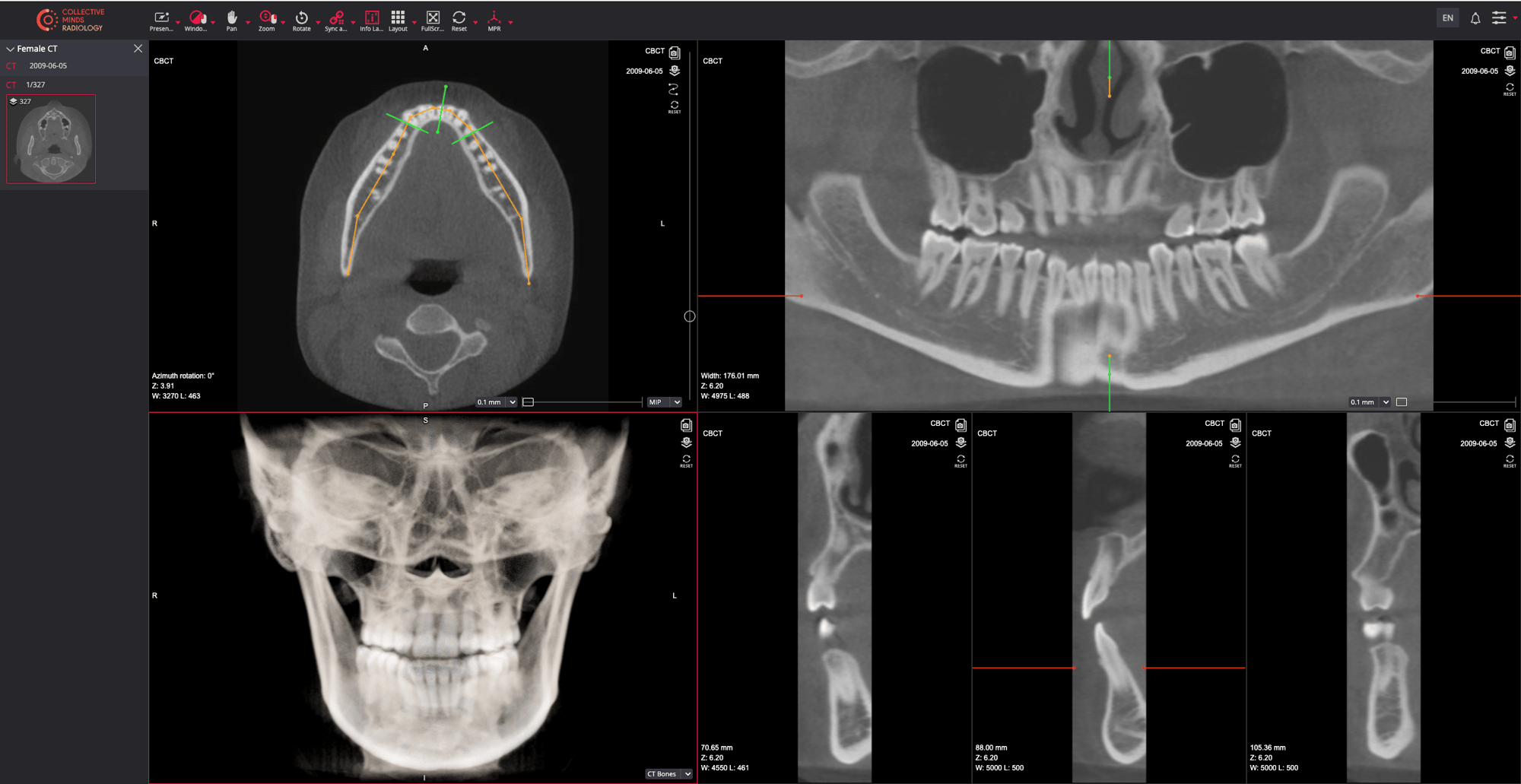Capture snapshot in panoramic view

click(1510, 52)
